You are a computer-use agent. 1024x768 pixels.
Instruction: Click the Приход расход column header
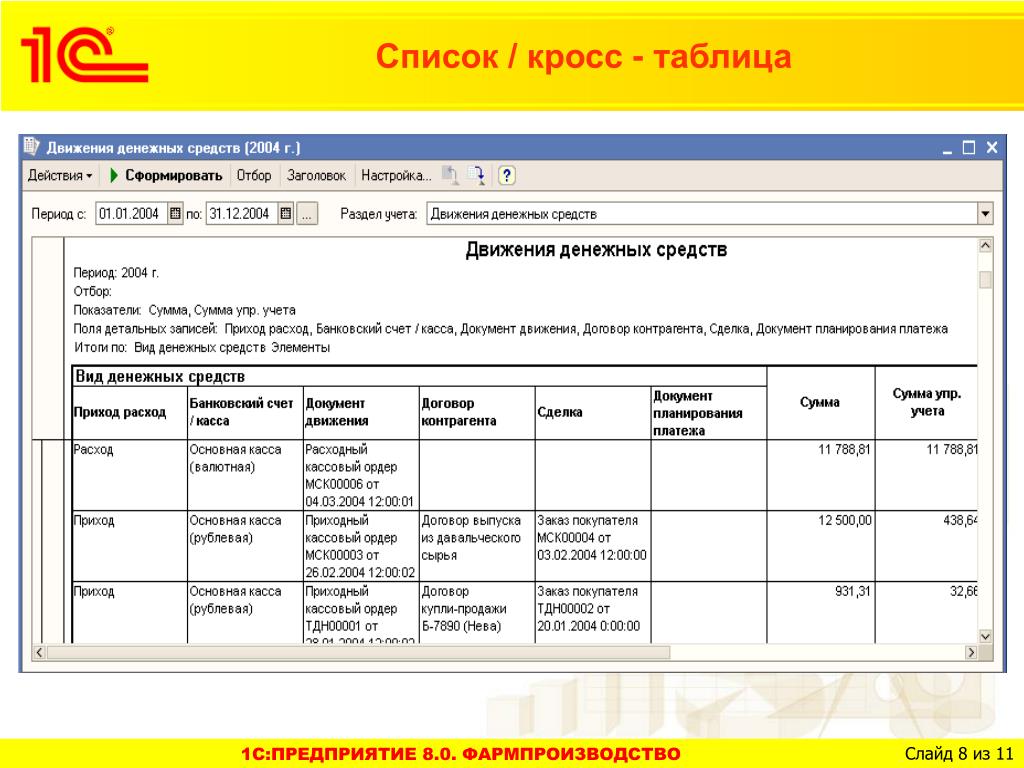pos(129,413)
